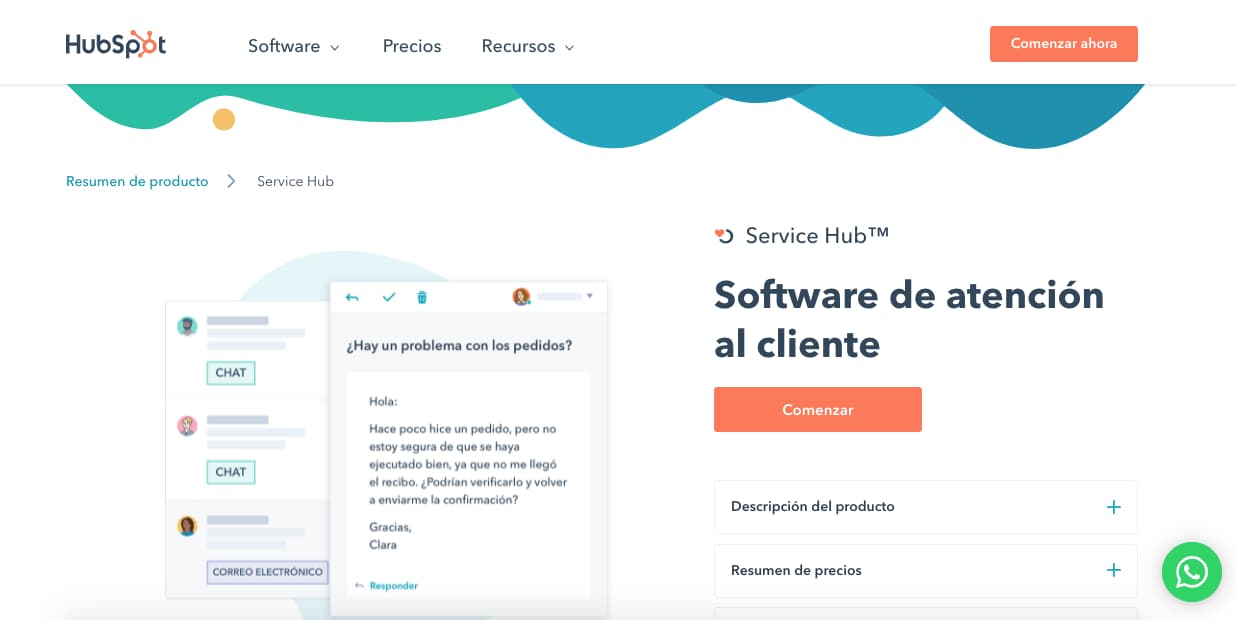This screenshot has width=1236, height=620.
Task: Click the Service Hub heart-loop icon
Action: pyautogui.click(x=724, y=235)
